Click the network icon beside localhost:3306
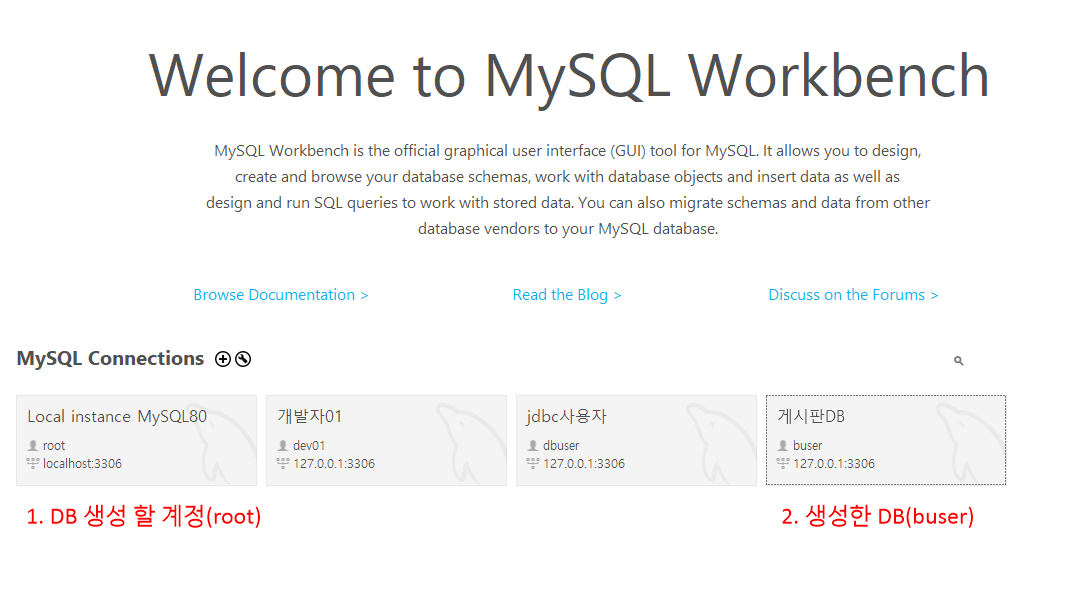The image size is (1072, 605). point(33,463)
